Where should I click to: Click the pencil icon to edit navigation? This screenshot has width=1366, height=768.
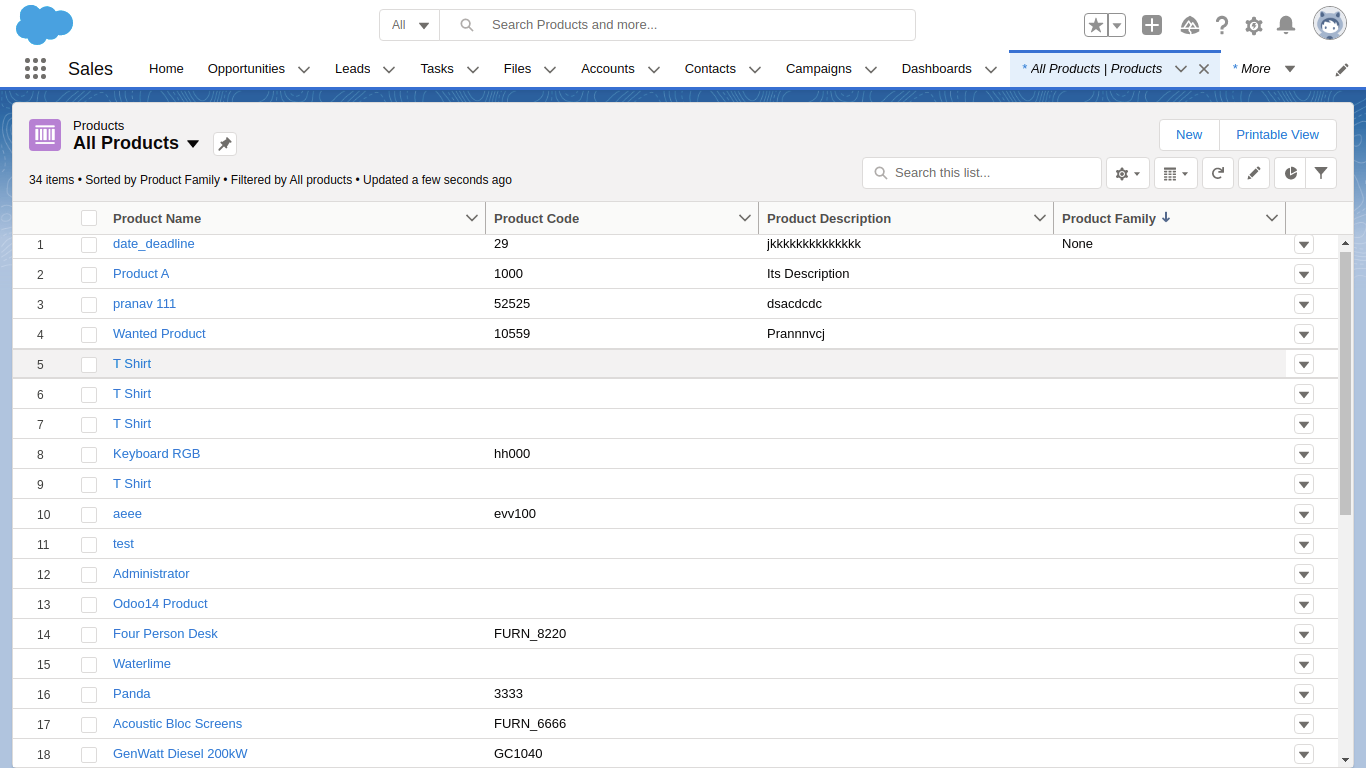pyautogui.click(x=1342, y=69)
